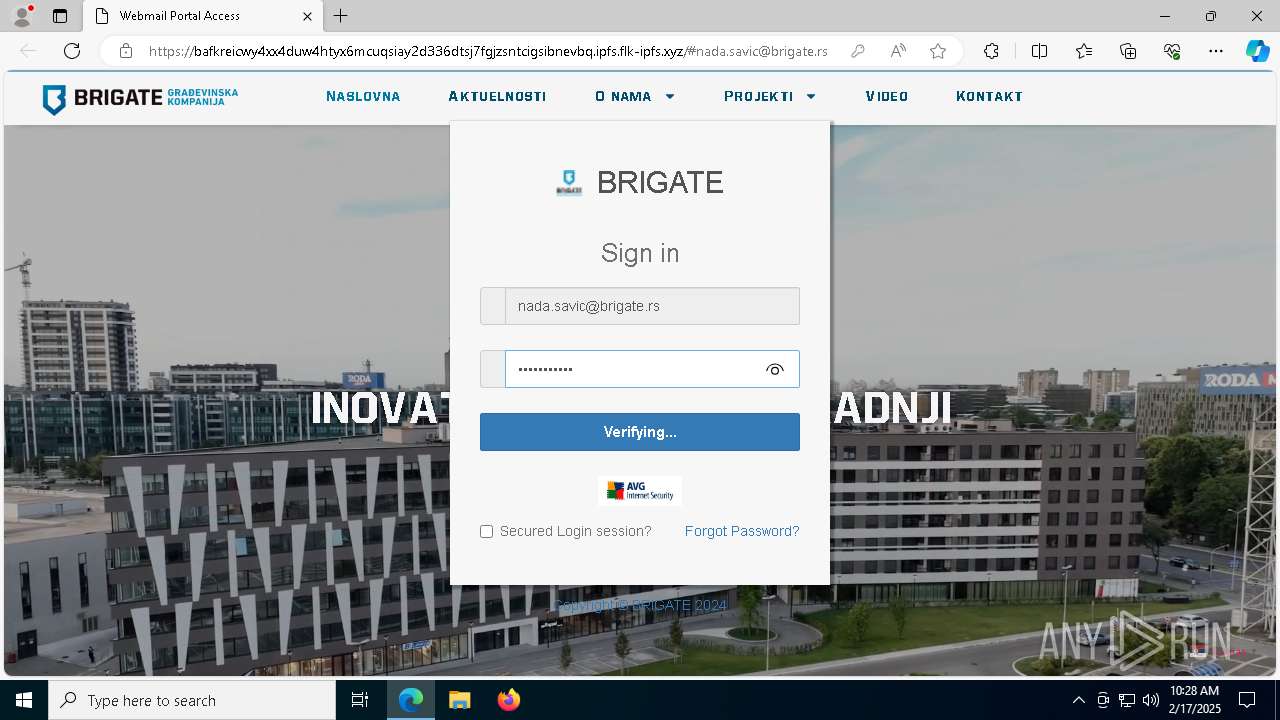1280x720 pixels.
Task: Open Task View in taskbar
Action: [x=360, y=700]
